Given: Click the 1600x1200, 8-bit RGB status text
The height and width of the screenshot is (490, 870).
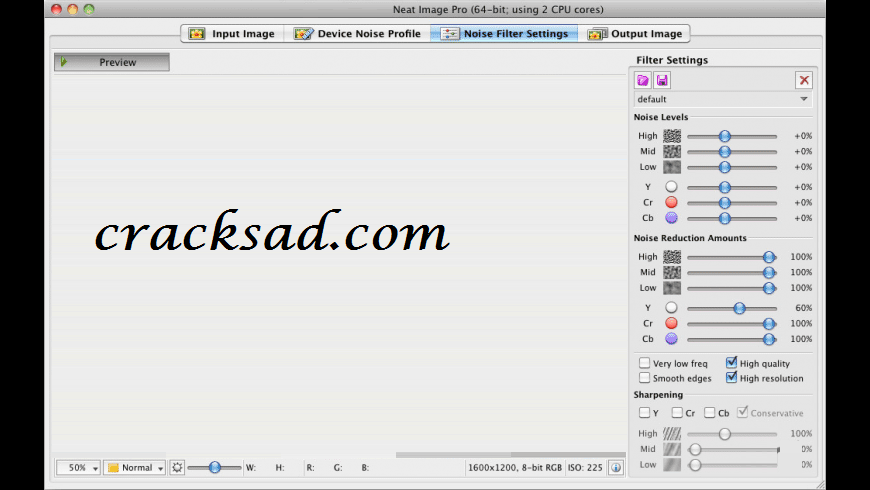Looking at the screenshot, I should tap(514, 468).
